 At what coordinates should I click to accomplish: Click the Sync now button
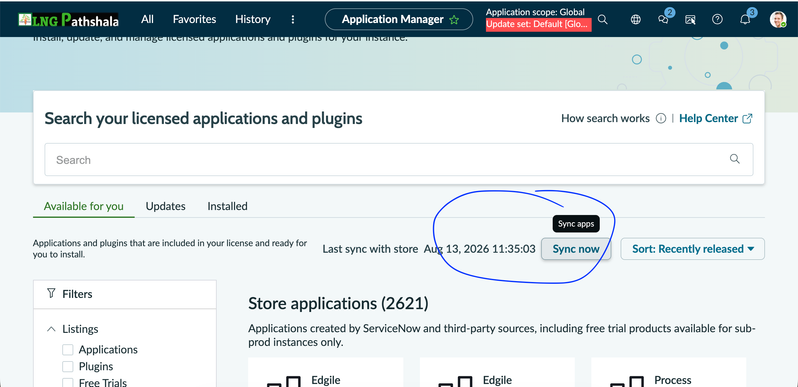tap(576, 249)
